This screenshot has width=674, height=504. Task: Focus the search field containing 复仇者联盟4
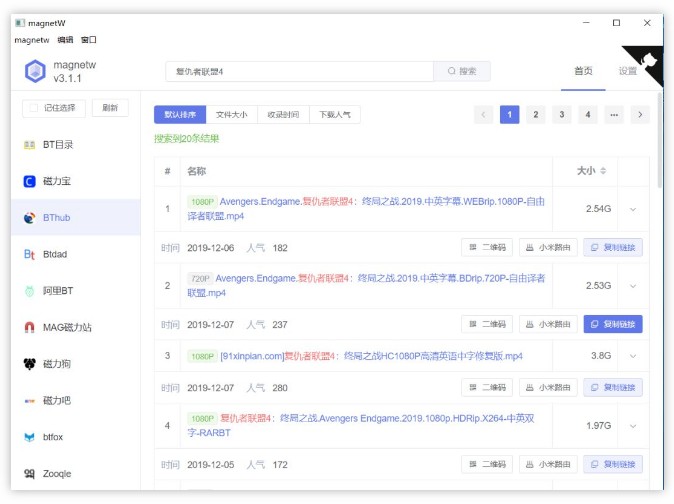300,71
